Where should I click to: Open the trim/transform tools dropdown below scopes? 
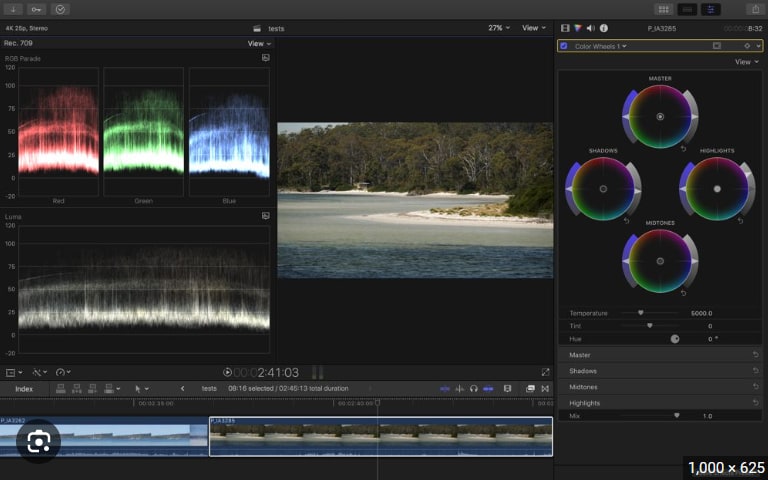click(39, 373)
